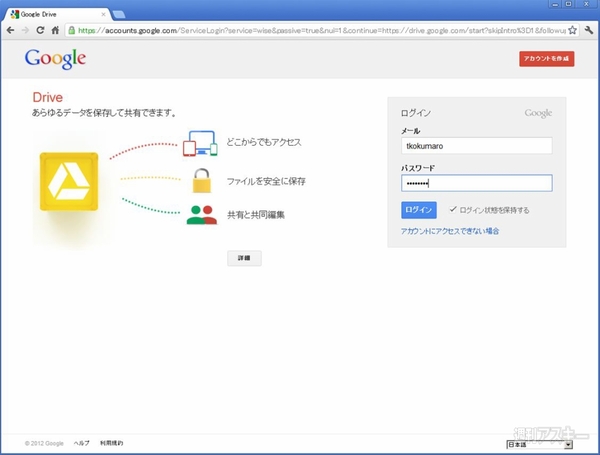Go to the home page icon
The image size is (600, 455).
pyautogui.click(x=55, y=30)
